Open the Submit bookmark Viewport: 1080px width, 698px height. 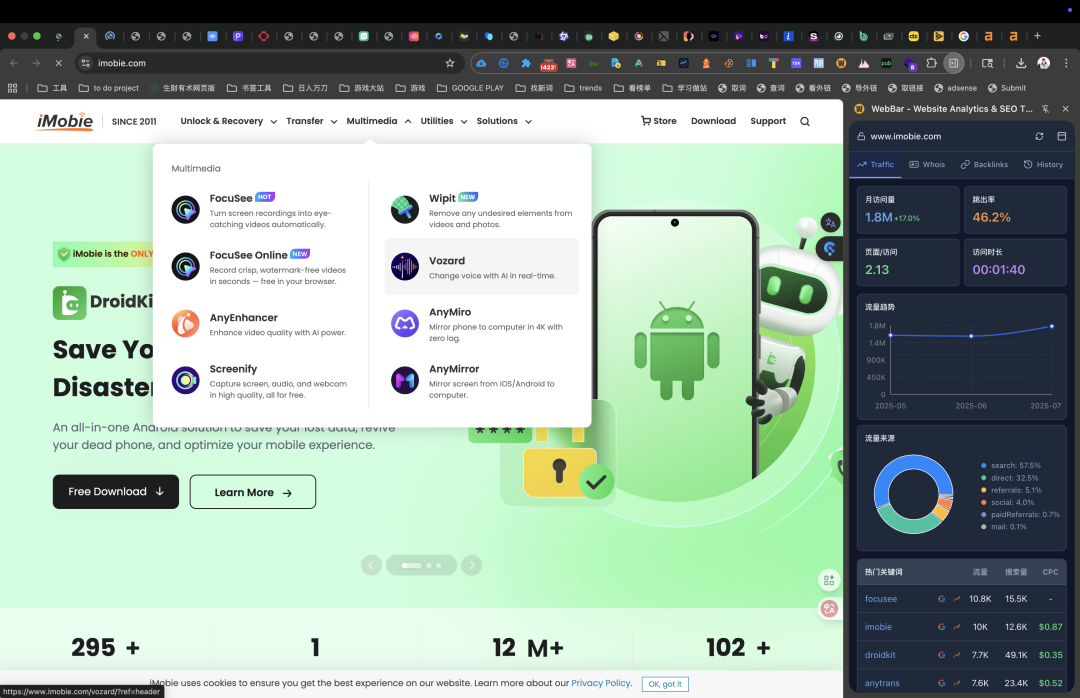(x=1007, y=88)
